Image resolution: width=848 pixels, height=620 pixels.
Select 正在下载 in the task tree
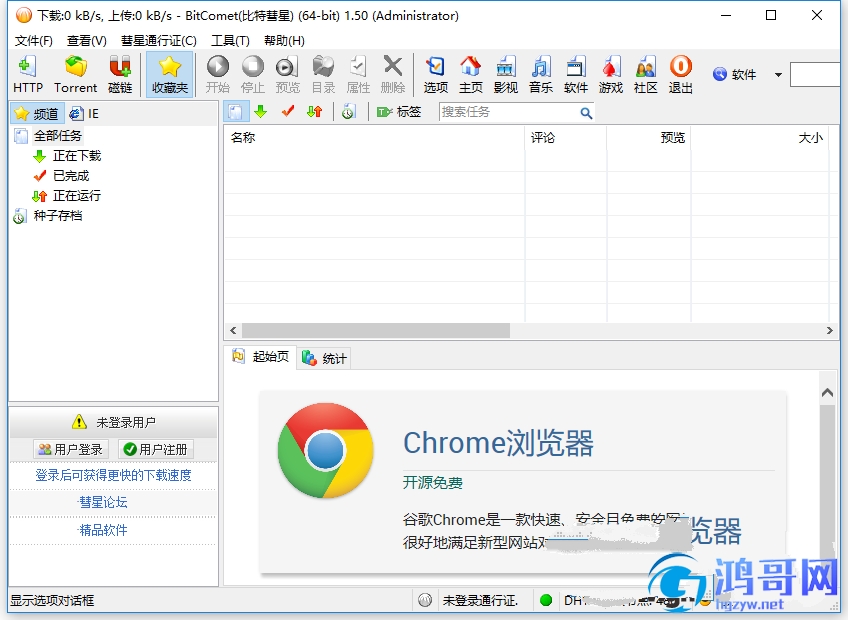click(x=77, y=156)
